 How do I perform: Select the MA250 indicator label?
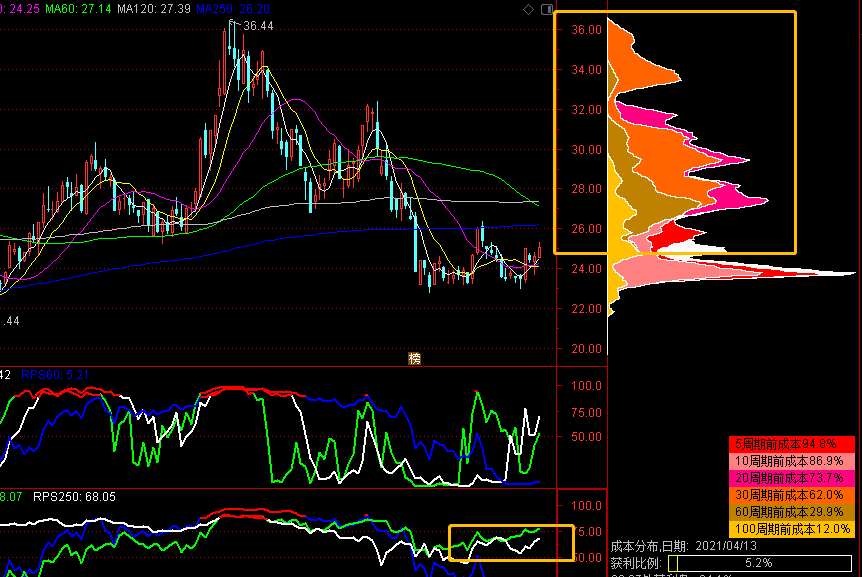point(233,9)
